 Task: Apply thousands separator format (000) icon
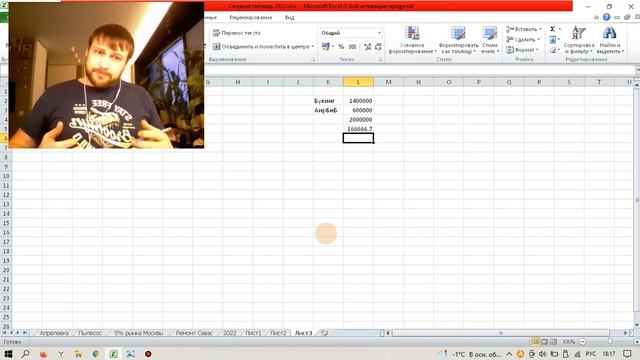tap(353, 47)
